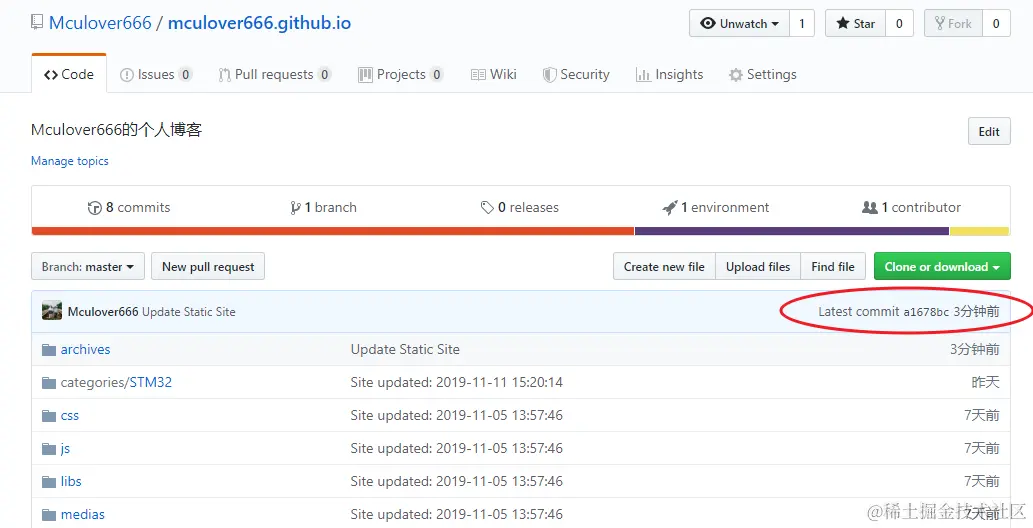The image size is (1033, 528).
Task: Click the Manage topics link
Action: point(70,161)
